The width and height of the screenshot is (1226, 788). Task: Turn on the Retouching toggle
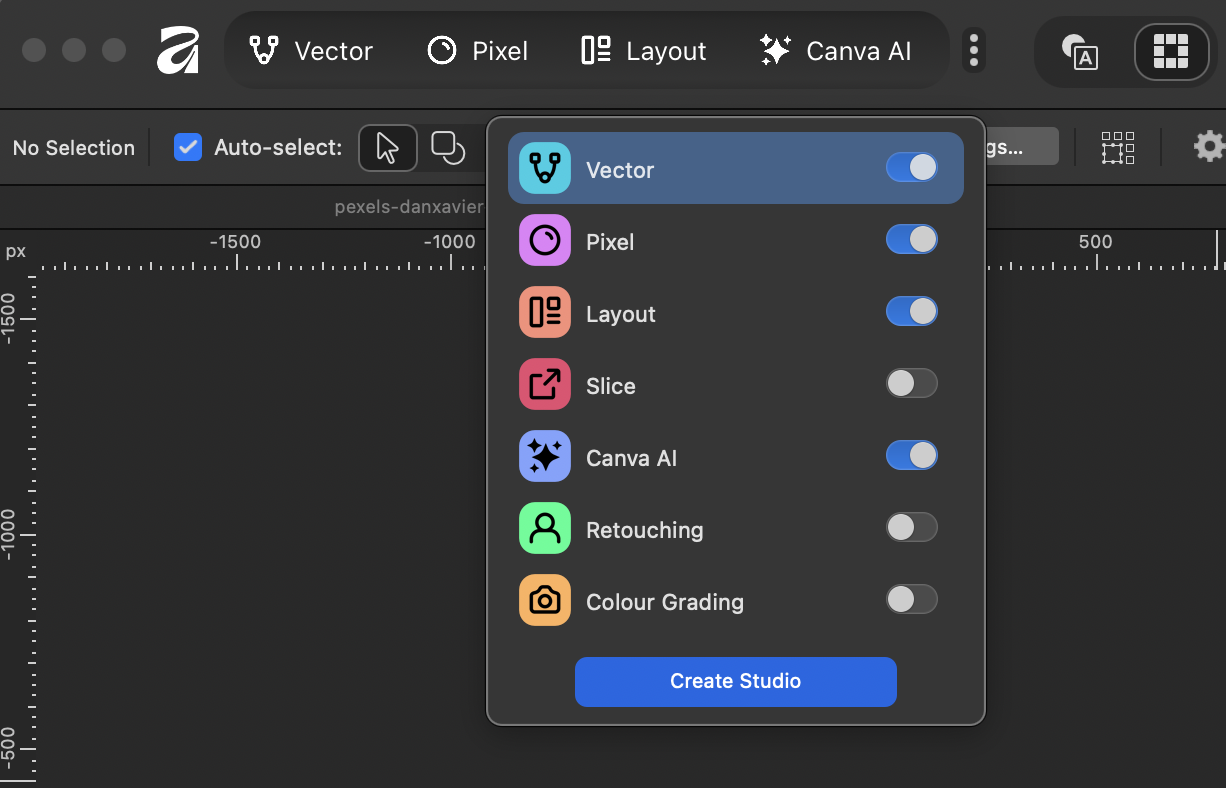(911, 528)
